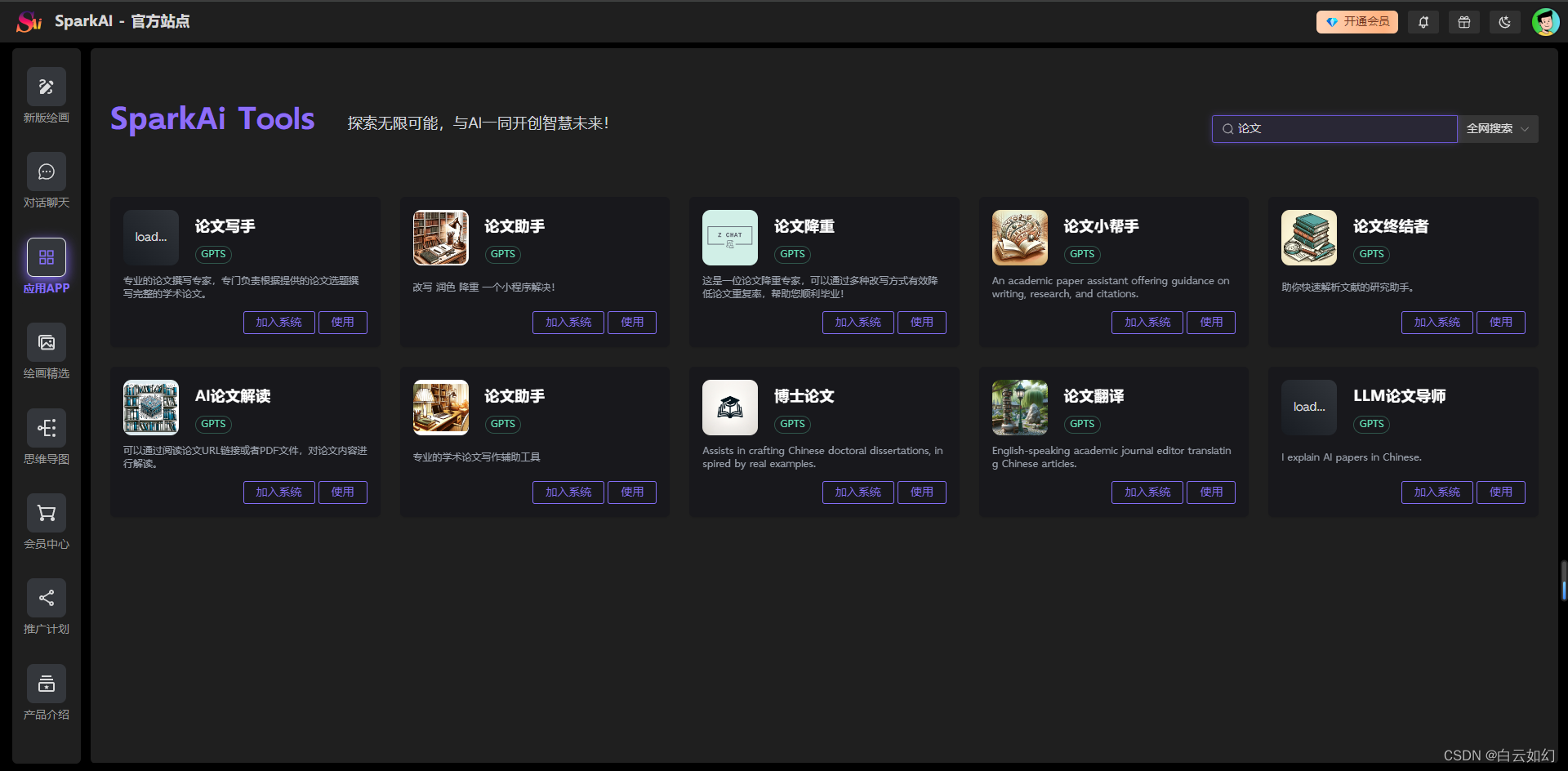
Task: Click AI论文解读 bookshelf thumbnail
Action: pos(151,408)
